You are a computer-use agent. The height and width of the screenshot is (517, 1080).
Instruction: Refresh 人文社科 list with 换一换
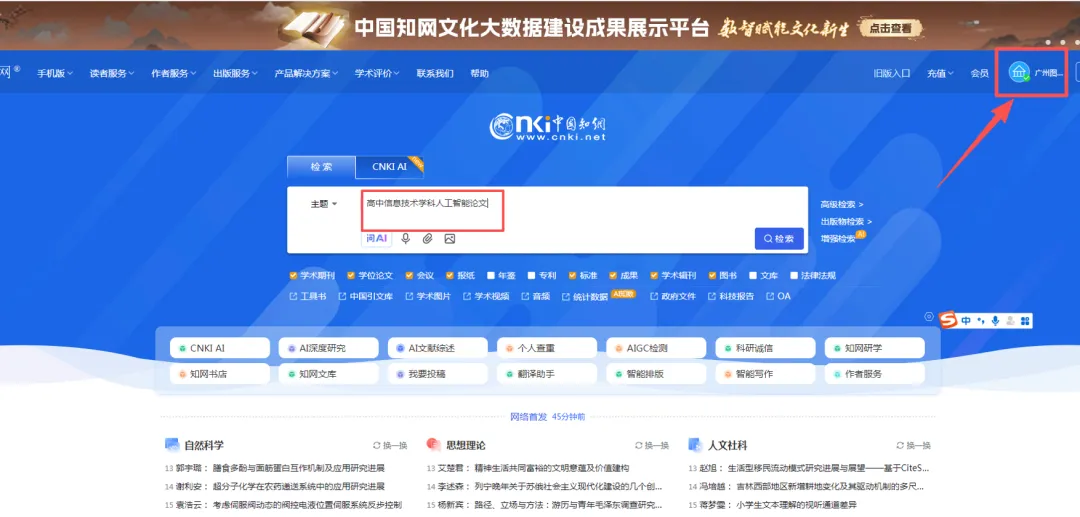(x=913, y=445)
